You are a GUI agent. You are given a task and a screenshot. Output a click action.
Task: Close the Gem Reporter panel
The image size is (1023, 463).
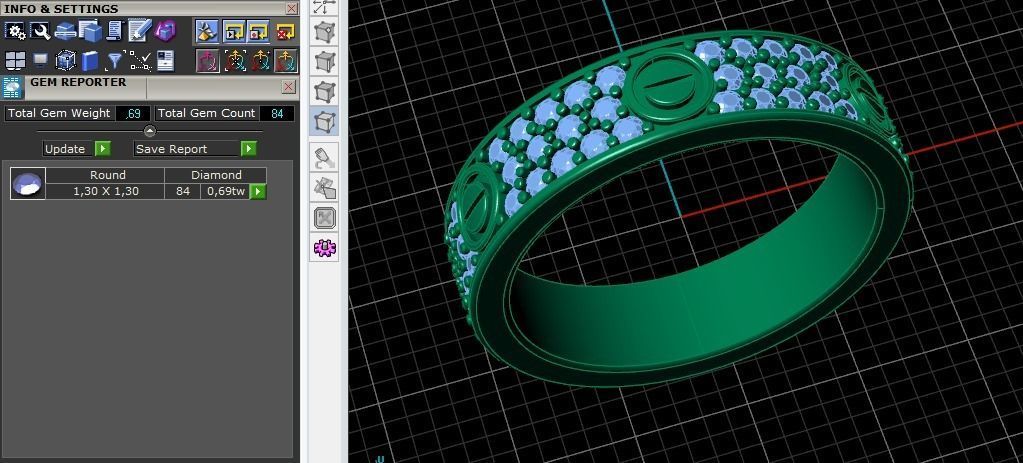coord(288,87)
